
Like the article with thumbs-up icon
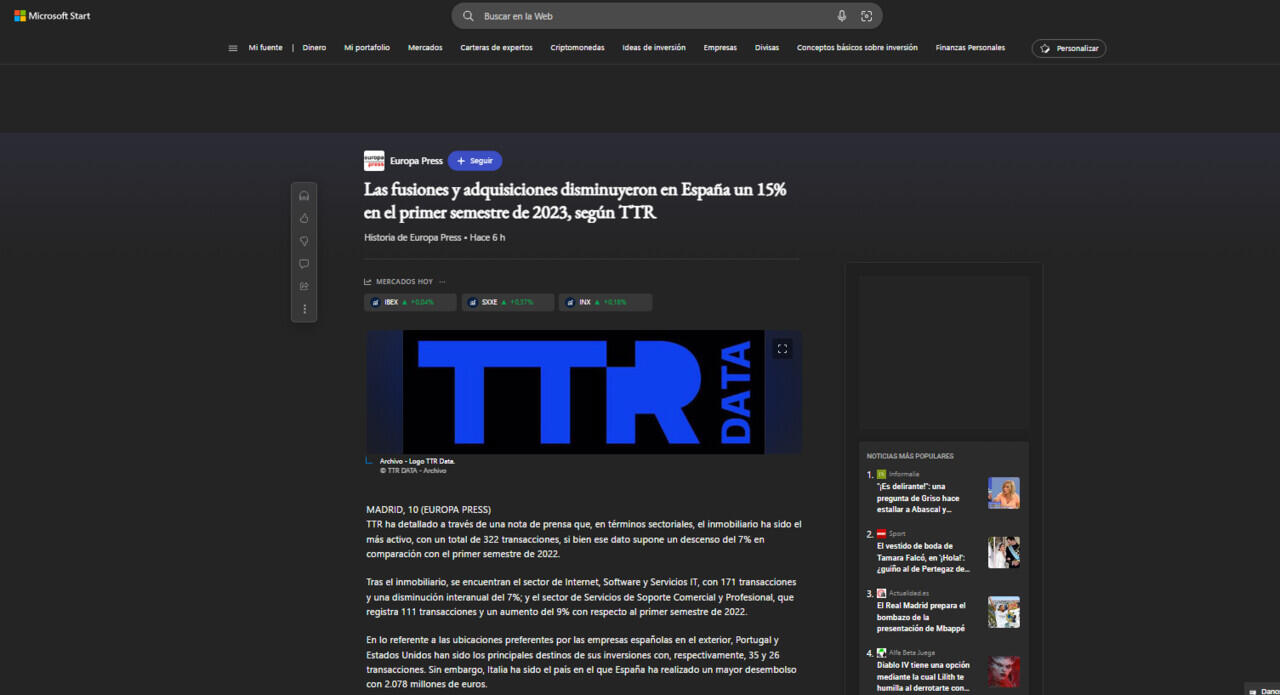coord(304,218)
